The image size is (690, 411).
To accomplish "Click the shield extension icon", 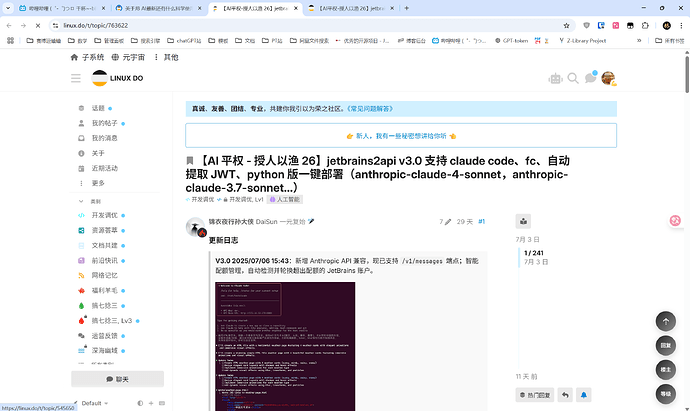I will pos(586,26).
